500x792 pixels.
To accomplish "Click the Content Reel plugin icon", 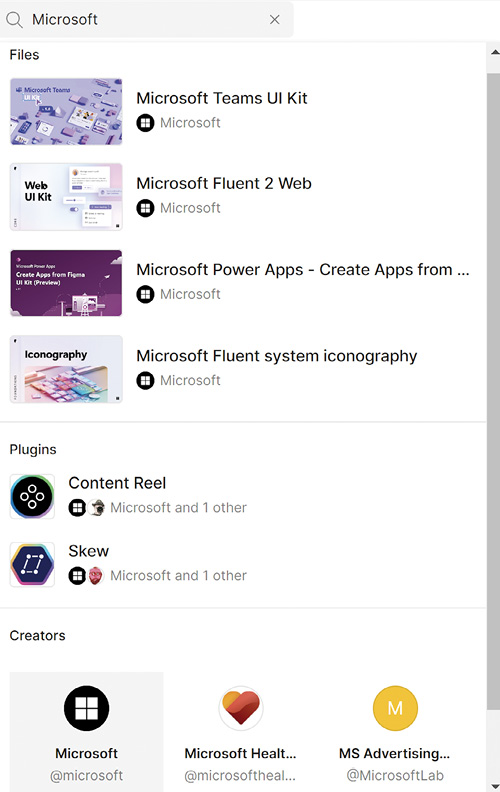I will [32, 497].
